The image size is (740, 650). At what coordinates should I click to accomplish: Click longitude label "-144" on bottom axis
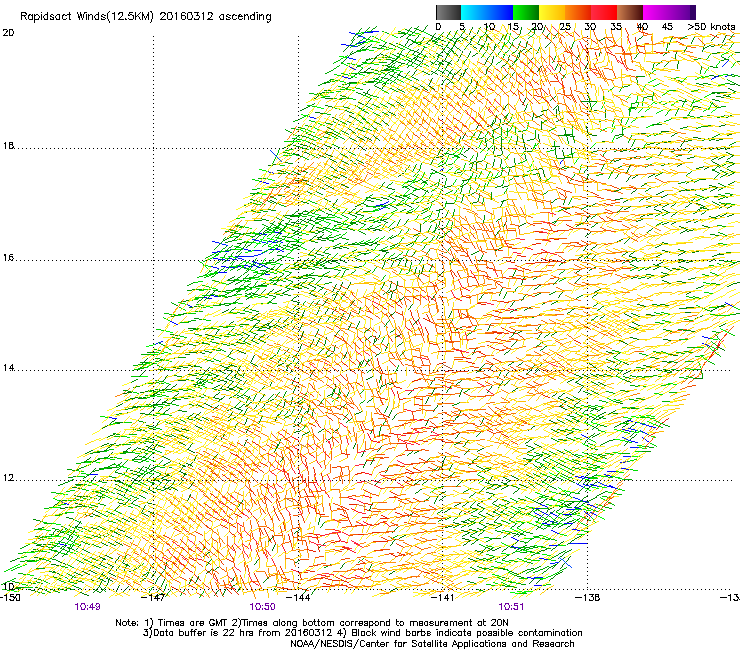[x=299, y=598]
